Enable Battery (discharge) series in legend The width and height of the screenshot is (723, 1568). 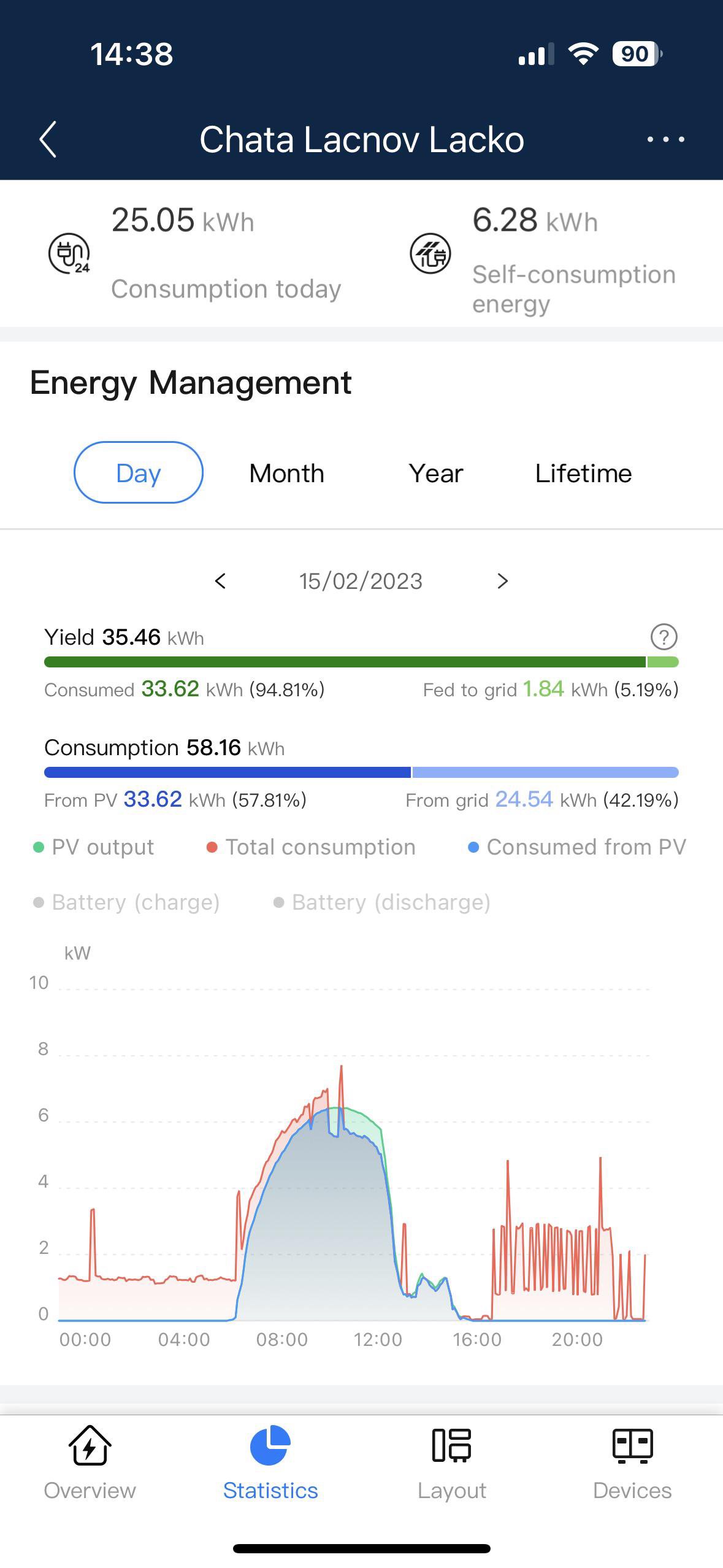(382, 902)
